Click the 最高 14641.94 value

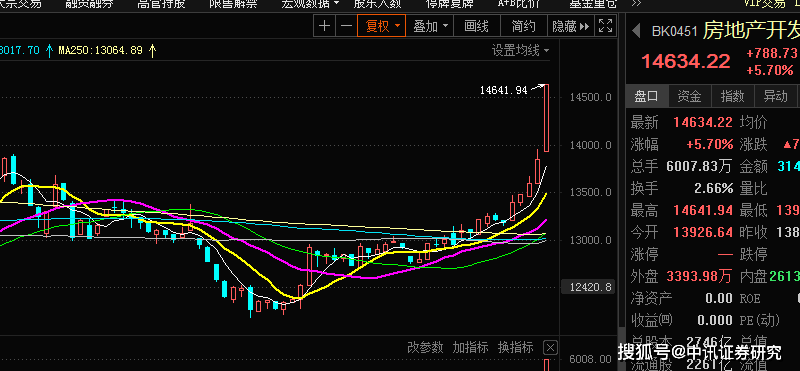(703, 210)
